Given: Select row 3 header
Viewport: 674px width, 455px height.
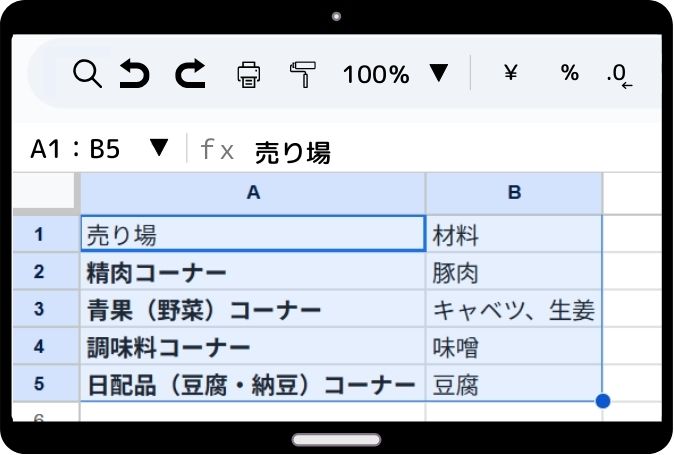Looking at the screenshot, I should click(x=40, y=309).
